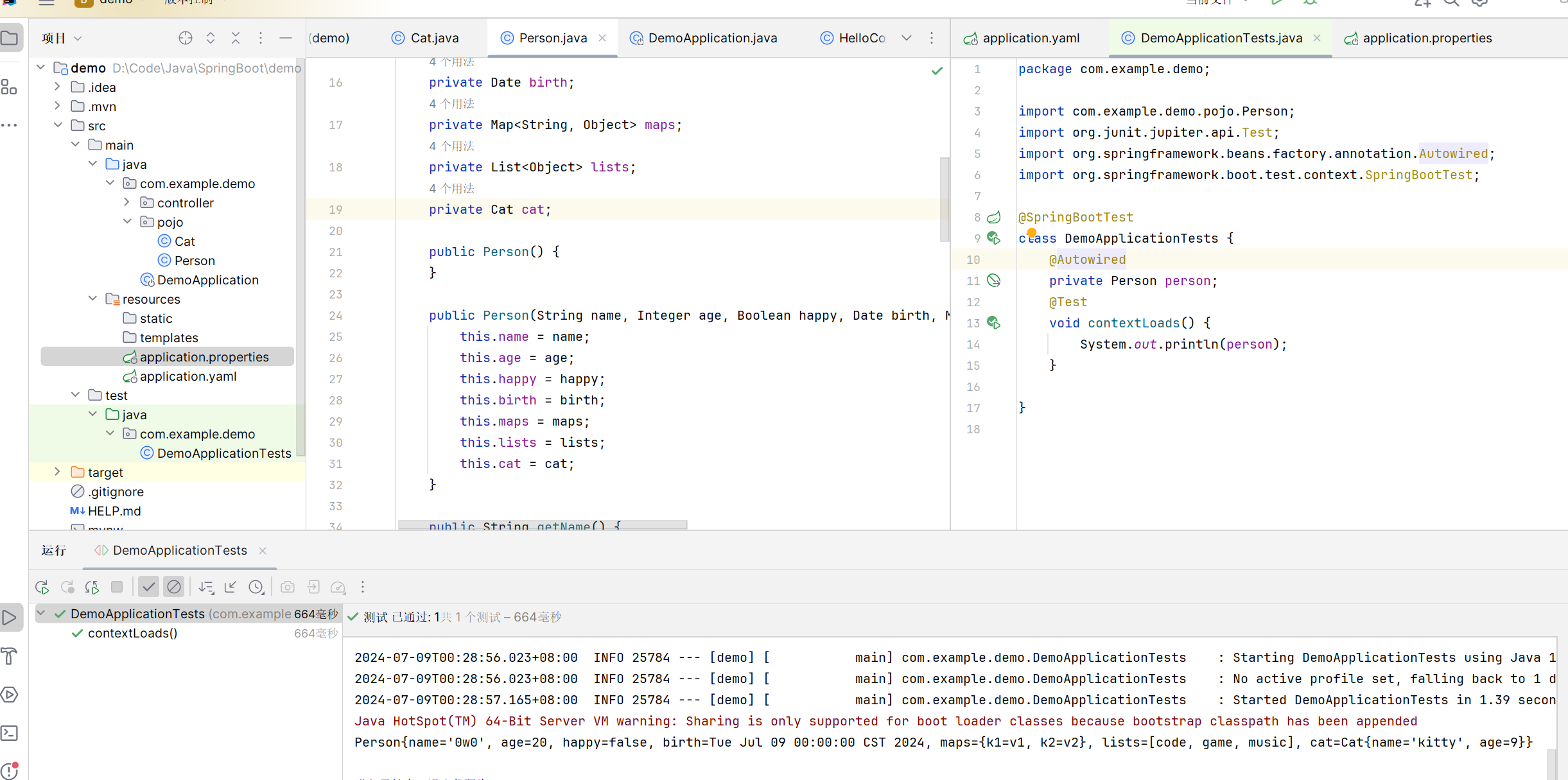Viewport: 1568px width, 780px height.
Task: Toggle auto-test rerun icon
Action: (92, 587)
